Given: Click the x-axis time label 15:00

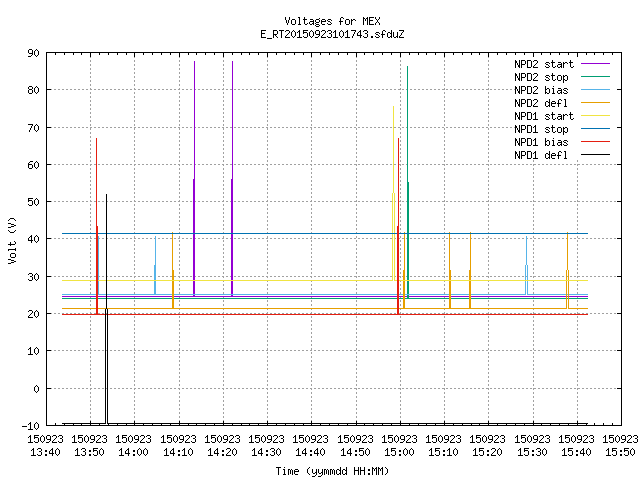Looking at the screenshot, I should pyautogui.click(x=400, y=452).
